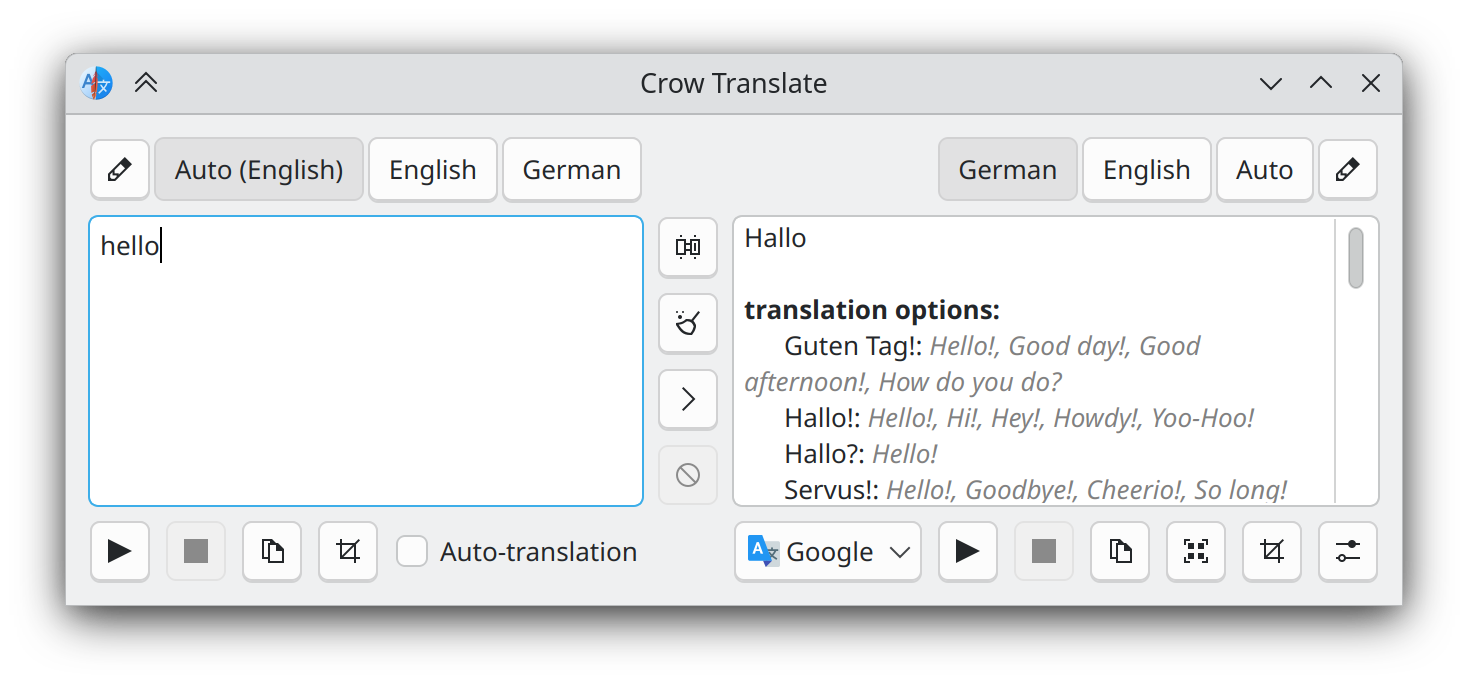Play translation speech audio
This screenshot has height=684, width=1469.
tap(967, 551)
